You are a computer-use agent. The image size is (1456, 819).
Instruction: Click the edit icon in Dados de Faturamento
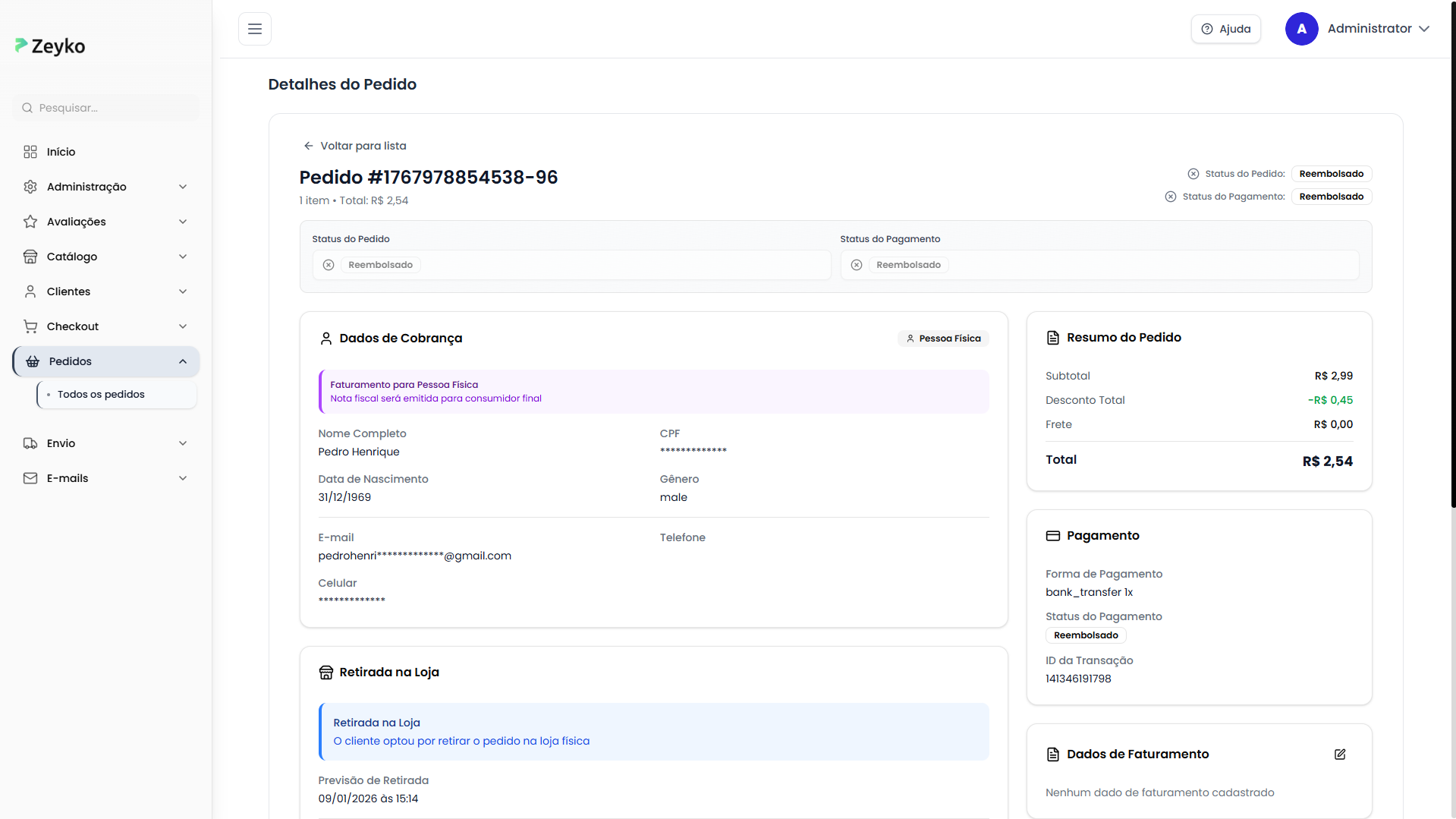click(1340, 754)
